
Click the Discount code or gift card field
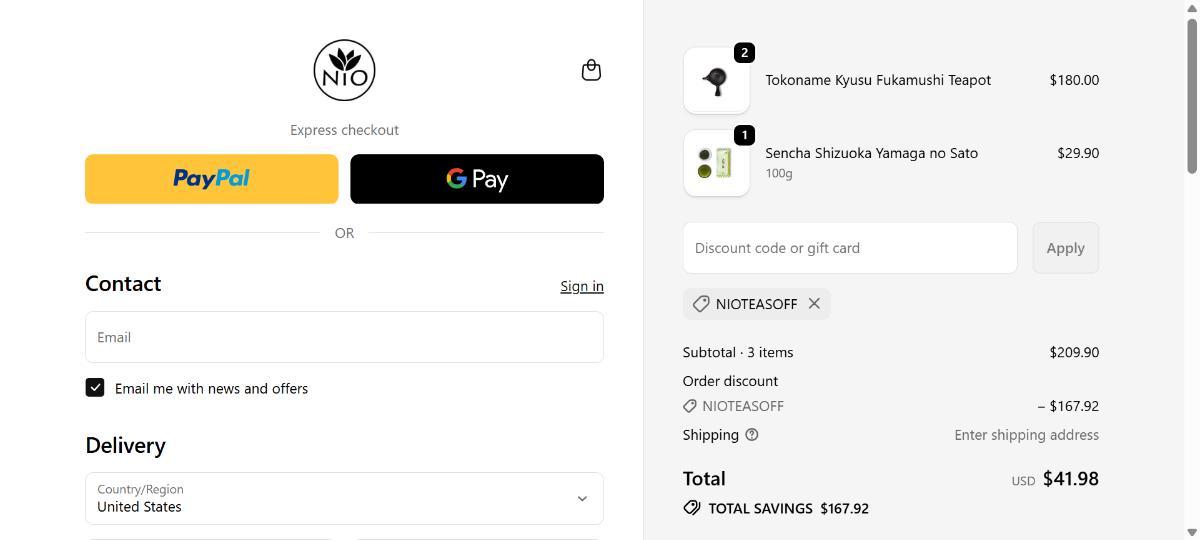click(850, 248)
